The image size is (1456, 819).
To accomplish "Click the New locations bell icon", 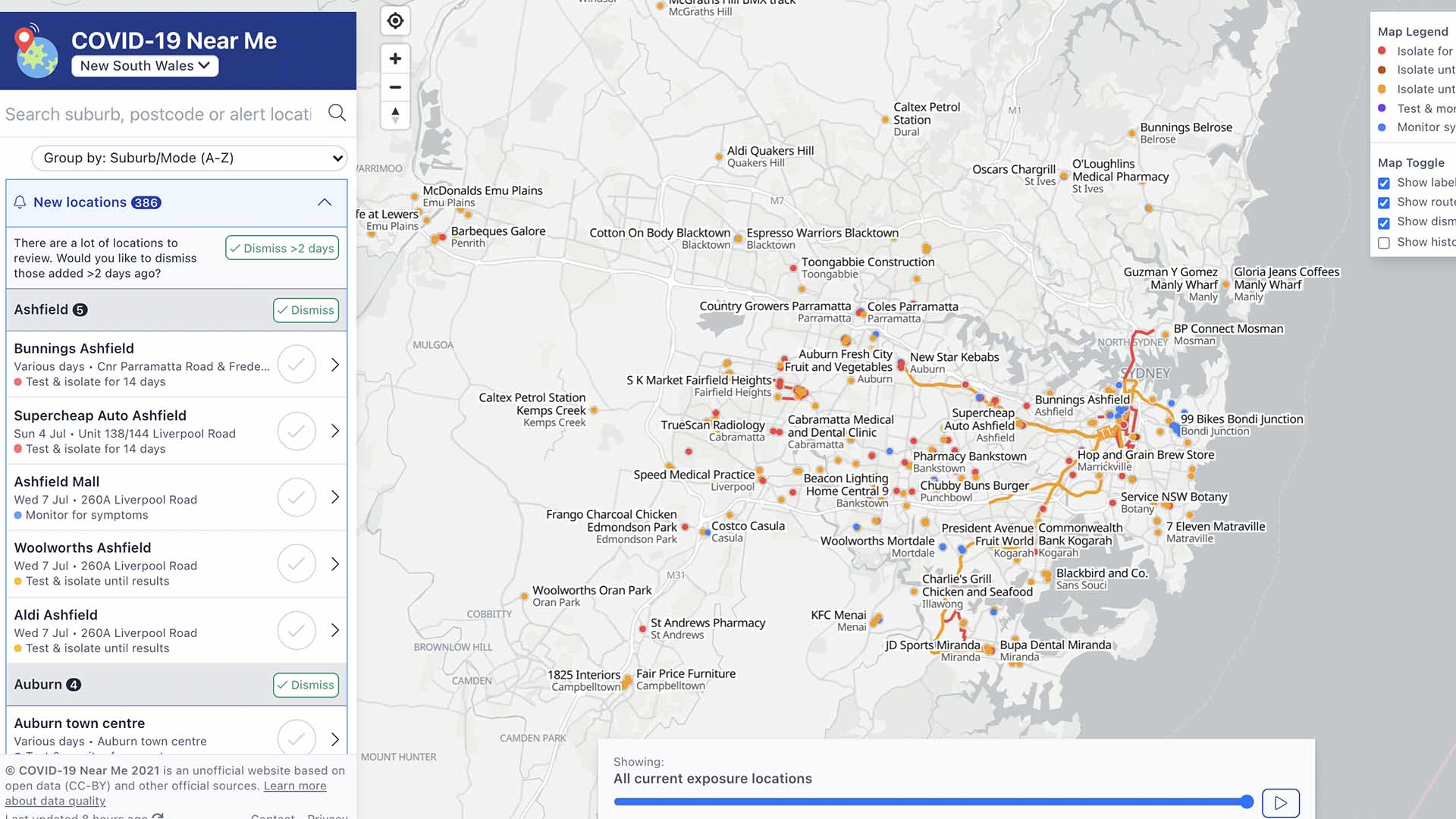I will [x=20, y=202].
